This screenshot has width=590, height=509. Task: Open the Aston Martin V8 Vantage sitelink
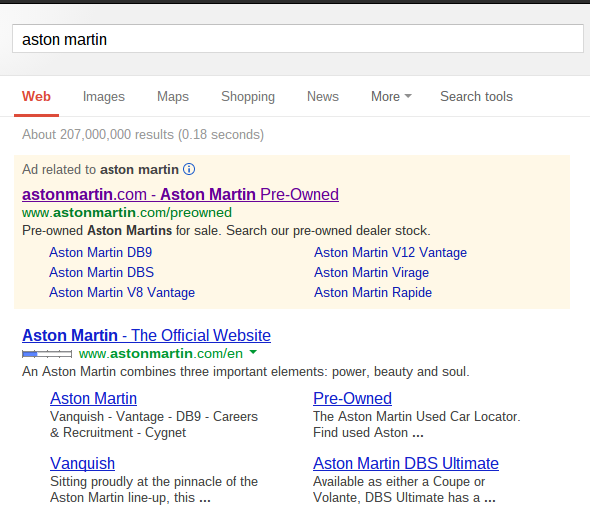click(122, 293)
